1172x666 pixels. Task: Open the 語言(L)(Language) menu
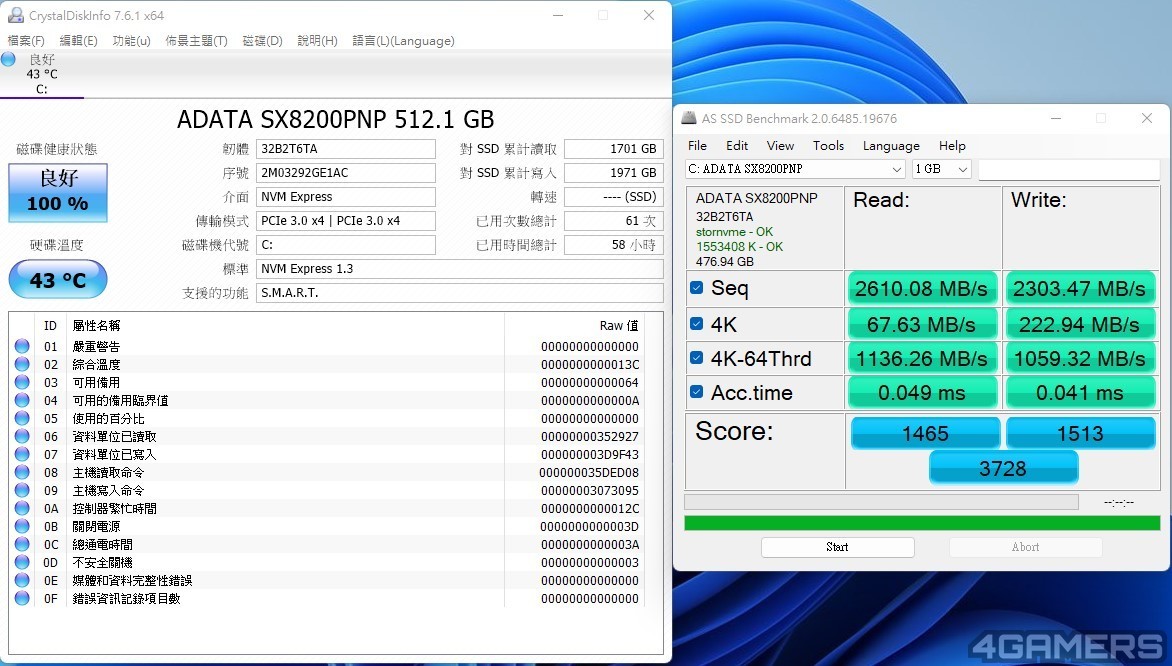(x=404, y=40)
